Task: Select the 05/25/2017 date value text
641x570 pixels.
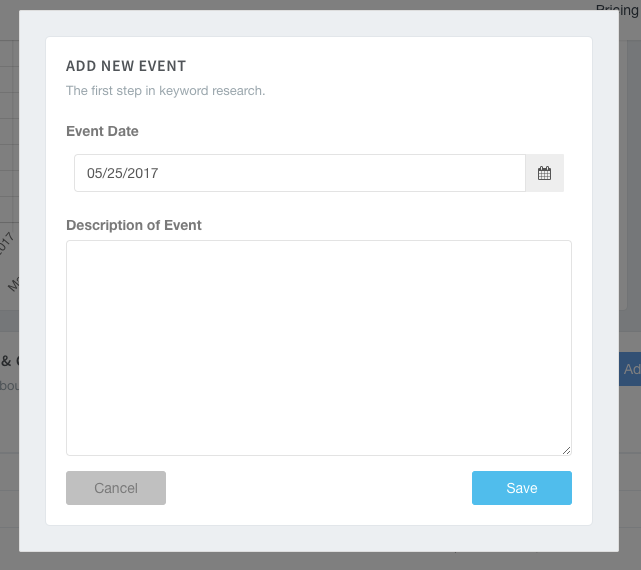Action: click(122, 173)
